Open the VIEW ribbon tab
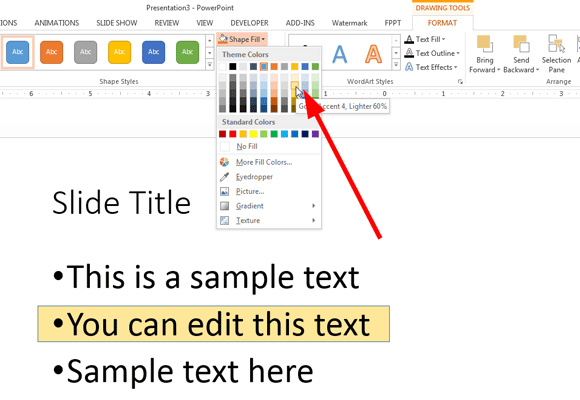This screenshot has height=400, width=580. pos(205,23)
